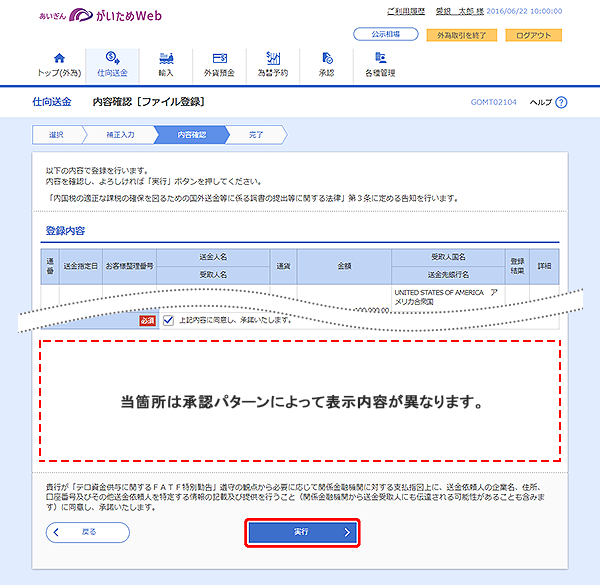Open 公示相場 published rates button

point(386,34)
